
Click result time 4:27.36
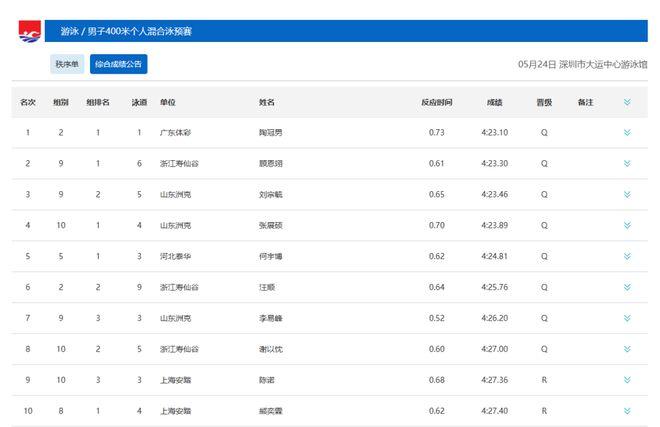pos(495,380)
